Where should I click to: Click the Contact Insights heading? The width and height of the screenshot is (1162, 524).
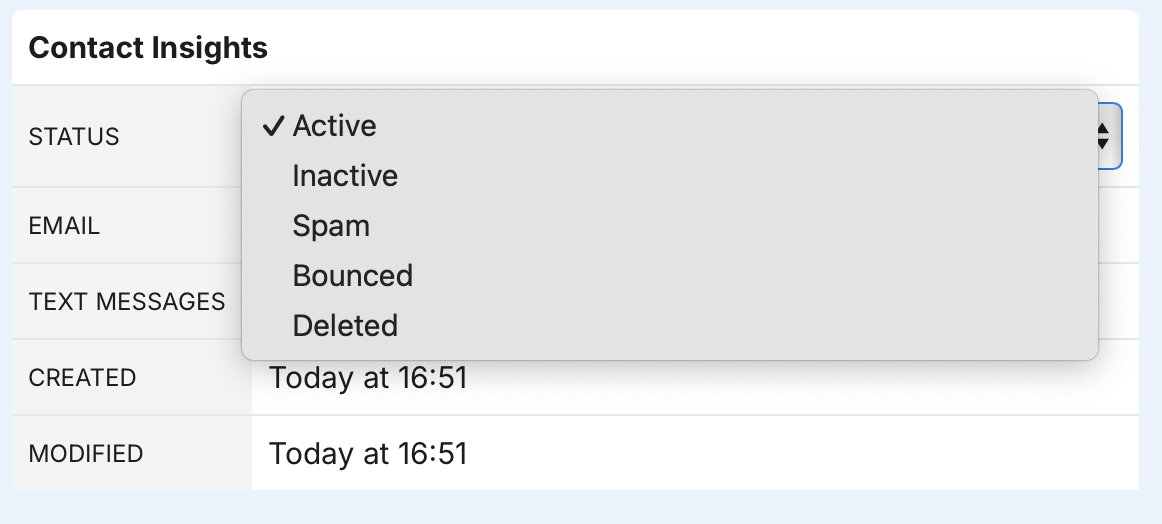[x=148, y=47]
